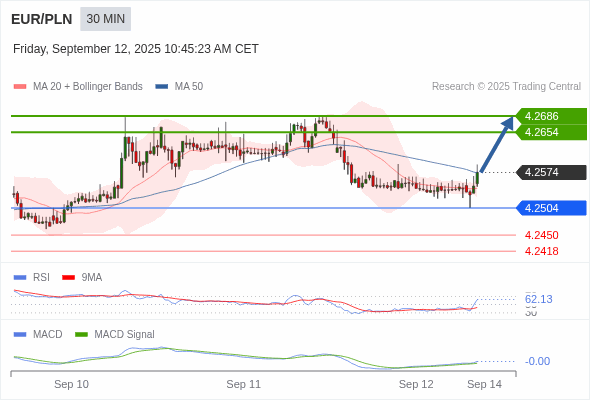
Task: Click the MACD Signal legend label
Action: coord(125,335)
